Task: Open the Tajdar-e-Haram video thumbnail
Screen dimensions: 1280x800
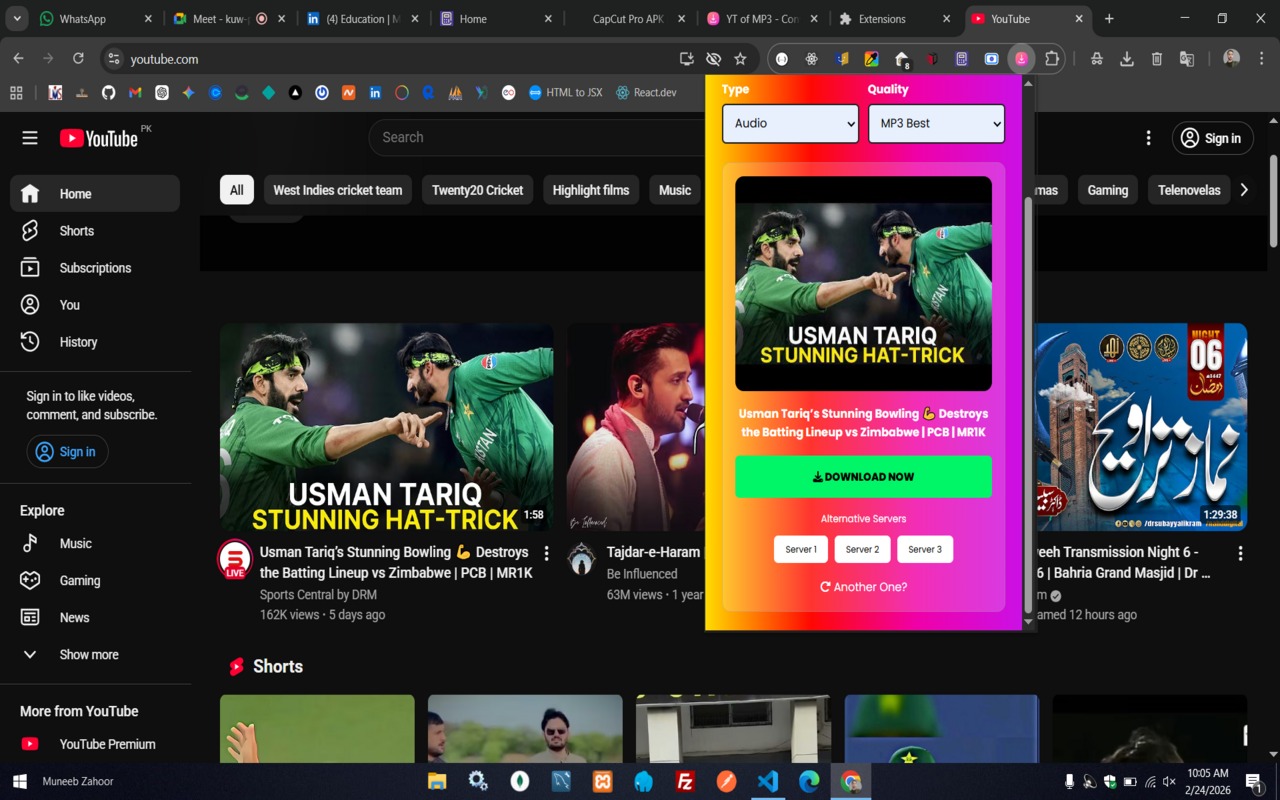Action: tap(636, 427)
